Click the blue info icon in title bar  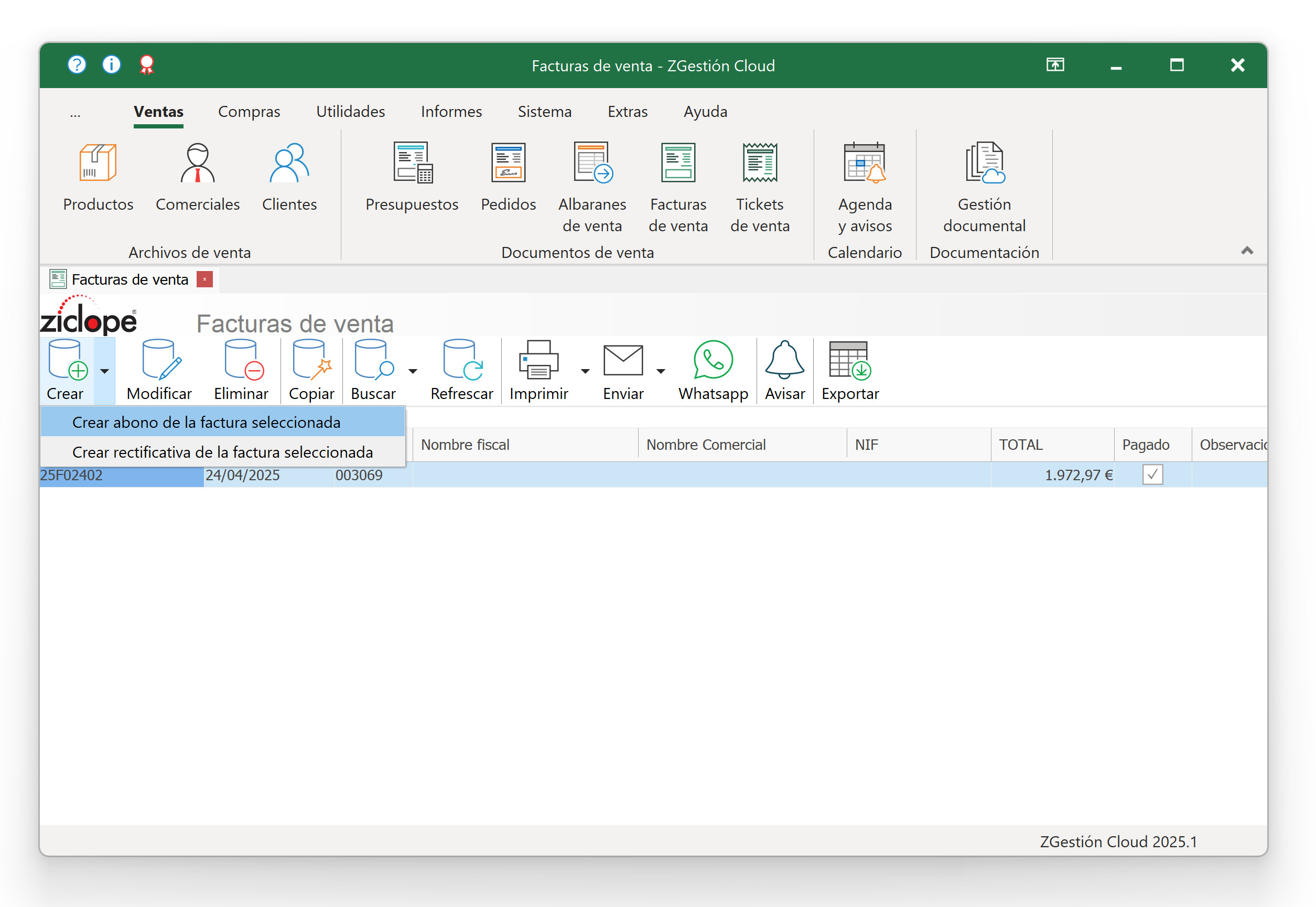(111, 65)
